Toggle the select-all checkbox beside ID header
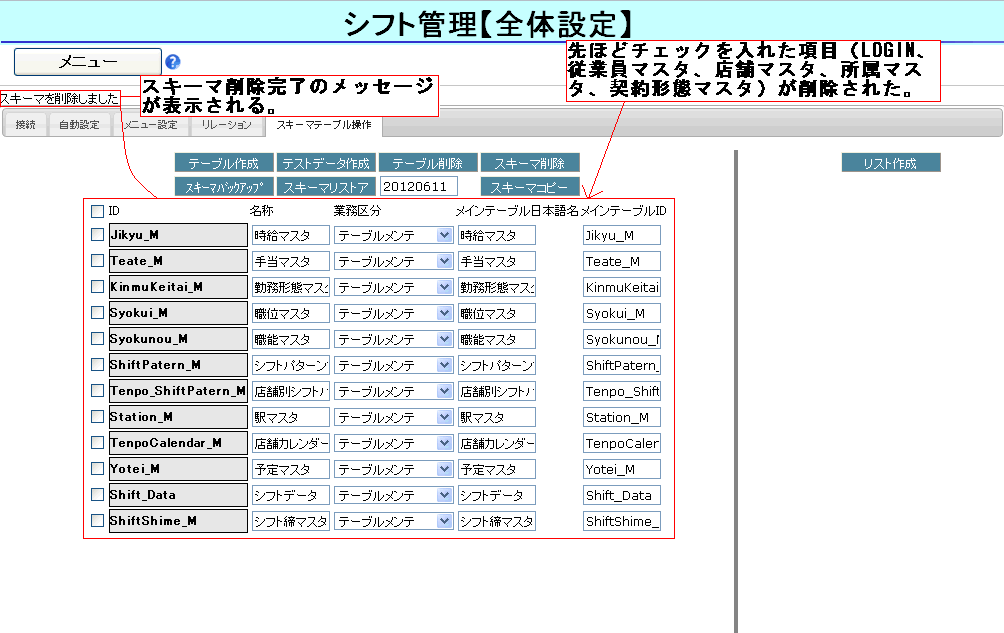 pos(97,211)
